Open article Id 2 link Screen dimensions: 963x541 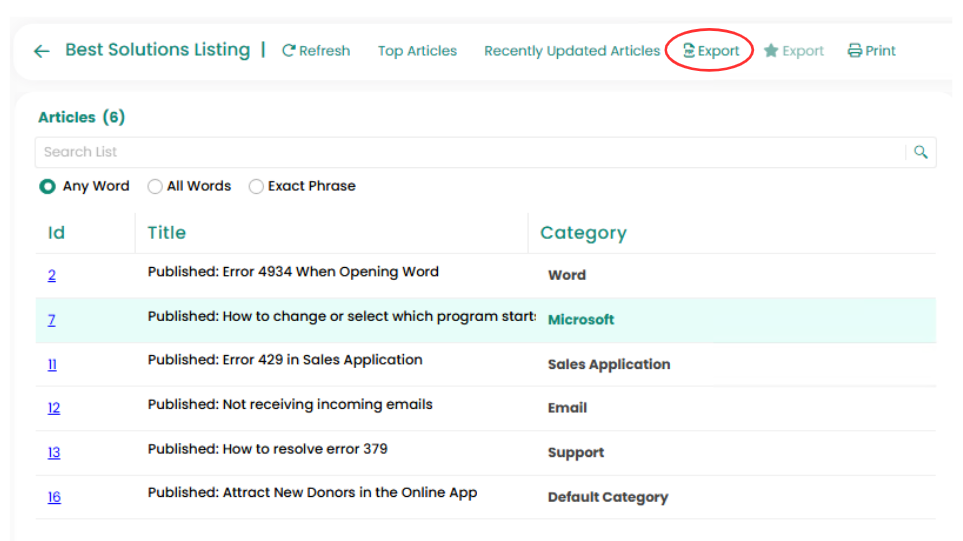point(52,276)
